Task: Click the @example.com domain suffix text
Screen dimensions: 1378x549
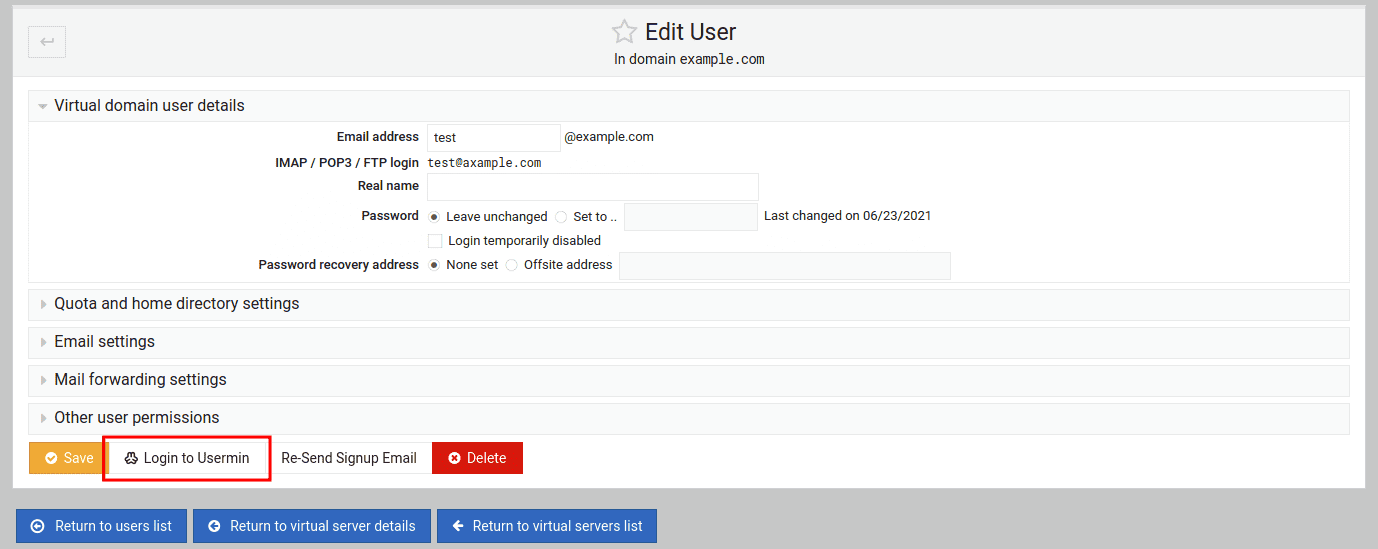Action: 609,137
